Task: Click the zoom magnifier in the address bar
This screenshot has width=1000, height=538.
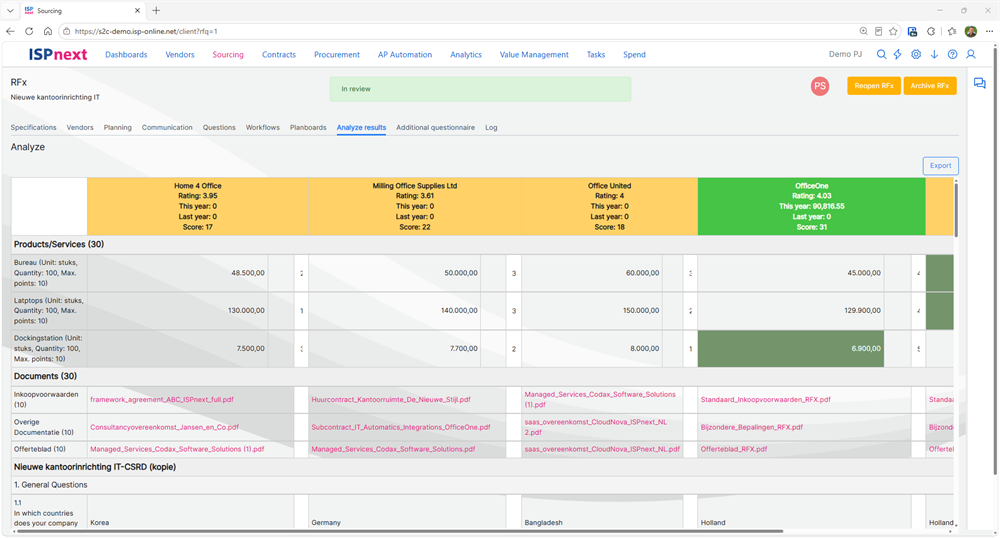Action: [864, 31]
